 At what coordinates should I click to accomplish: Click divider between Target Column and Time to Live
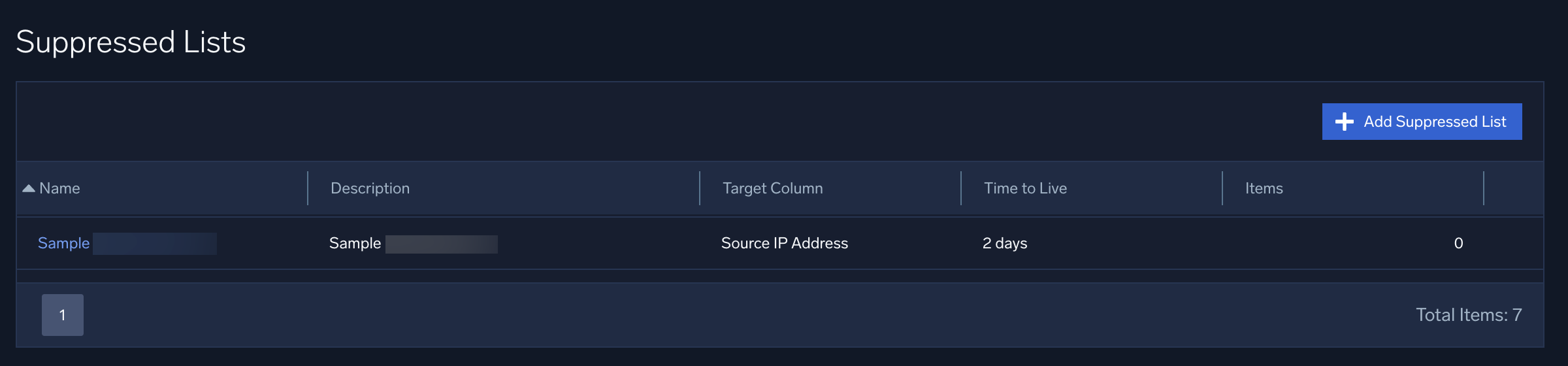point(961,188)
